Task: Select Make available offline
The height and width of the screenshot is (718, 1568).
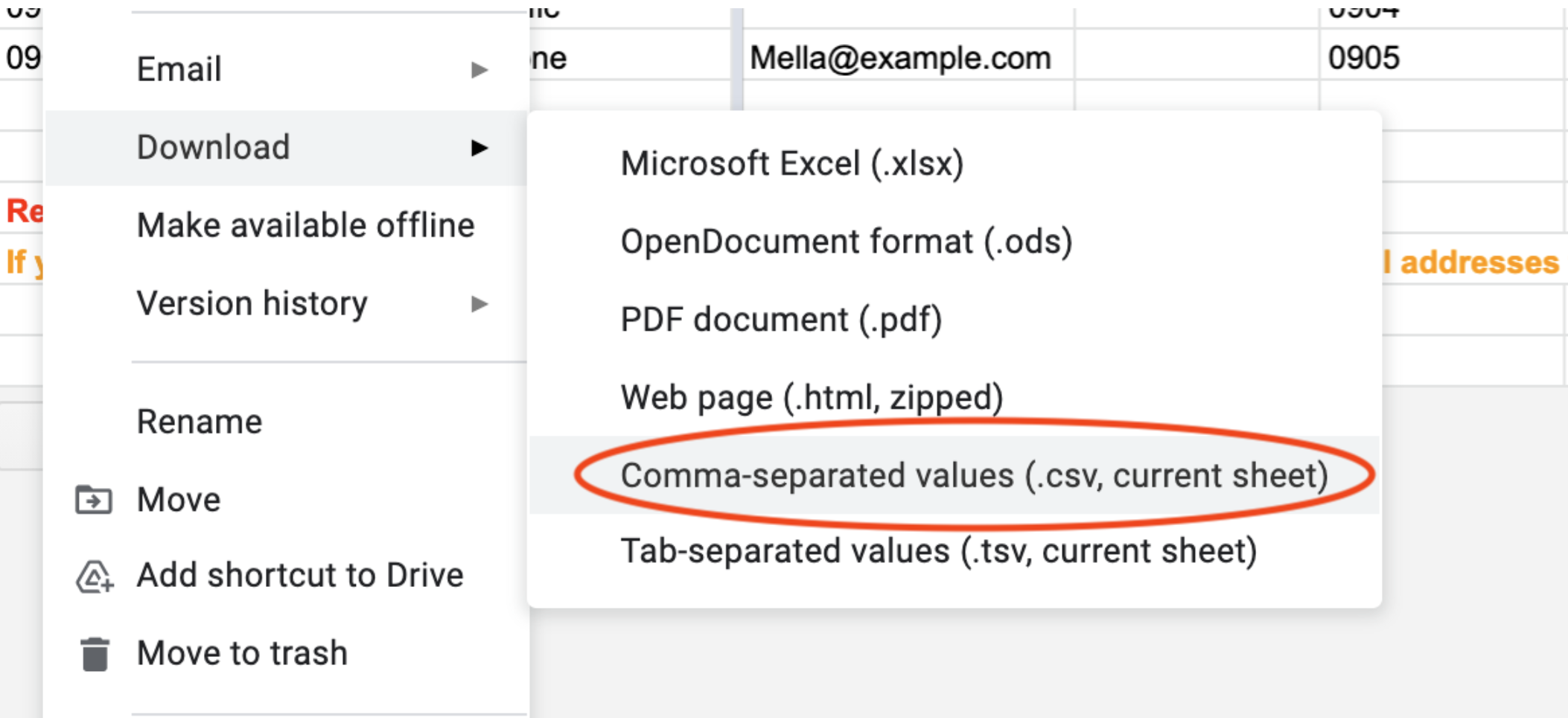Action: [x=287, y=225]
